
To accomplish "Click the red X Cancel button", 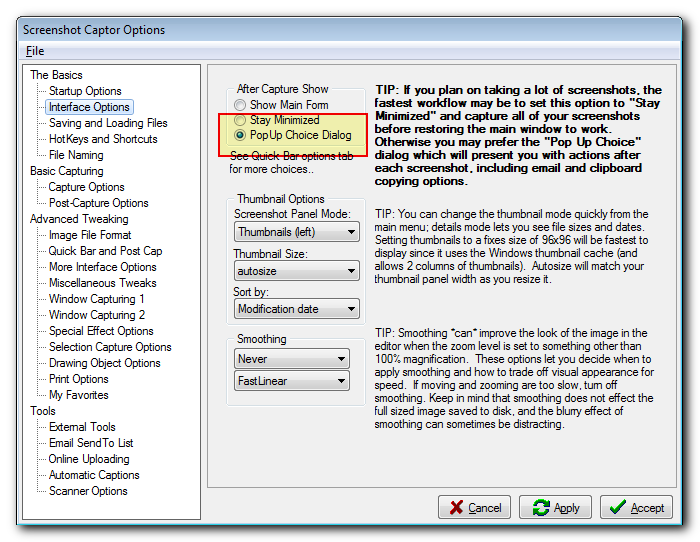I will click(x=475, y=508).
